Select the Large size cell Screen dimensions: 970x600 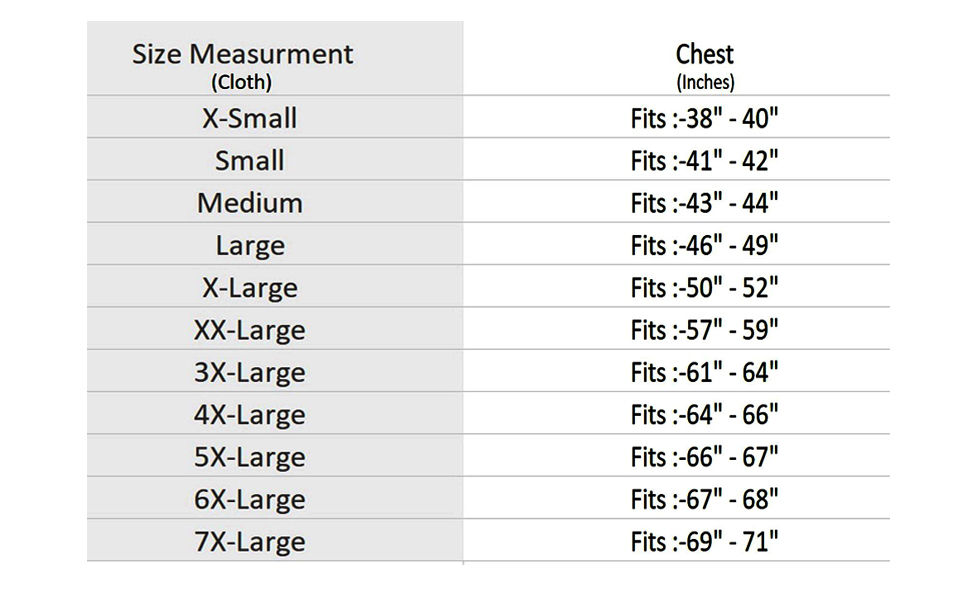[250, 245]
